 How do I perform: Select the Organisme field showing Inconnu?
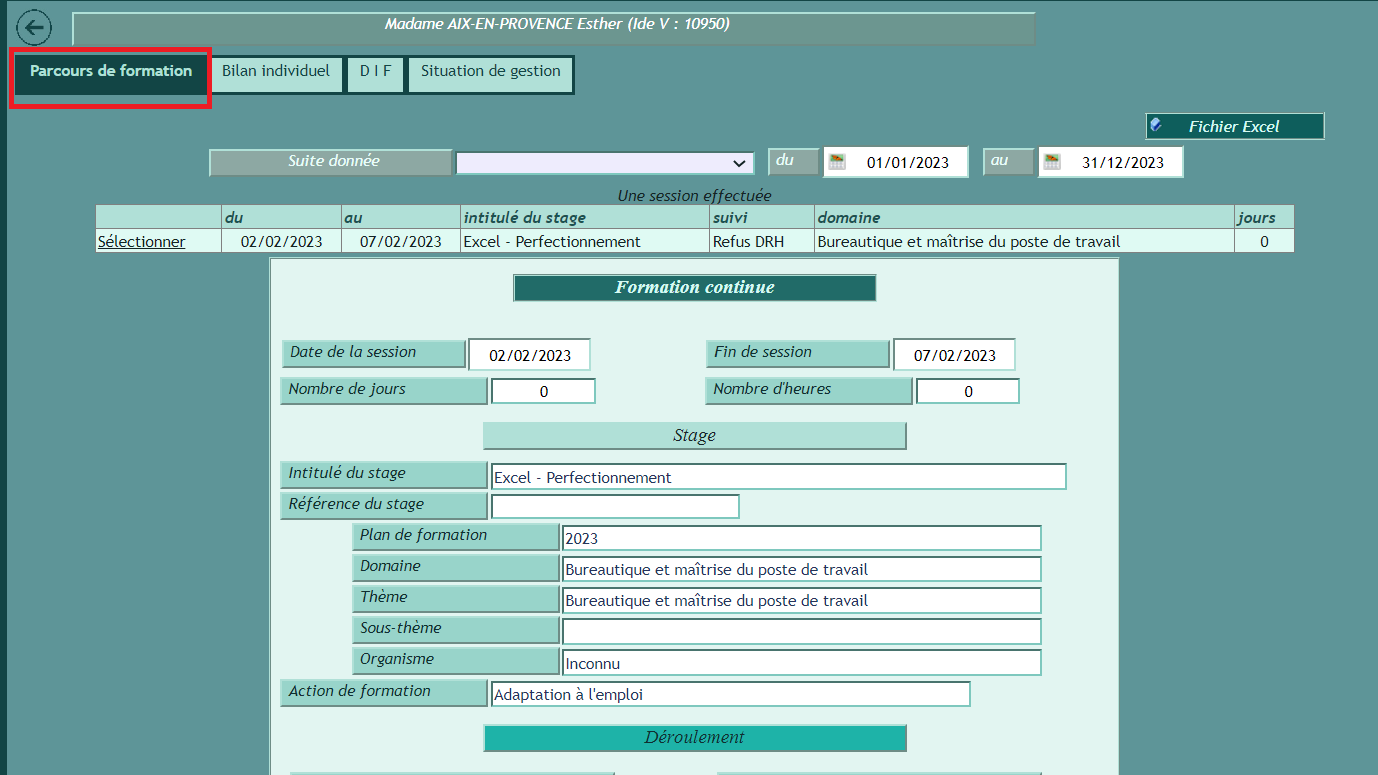tap(801, 663)
